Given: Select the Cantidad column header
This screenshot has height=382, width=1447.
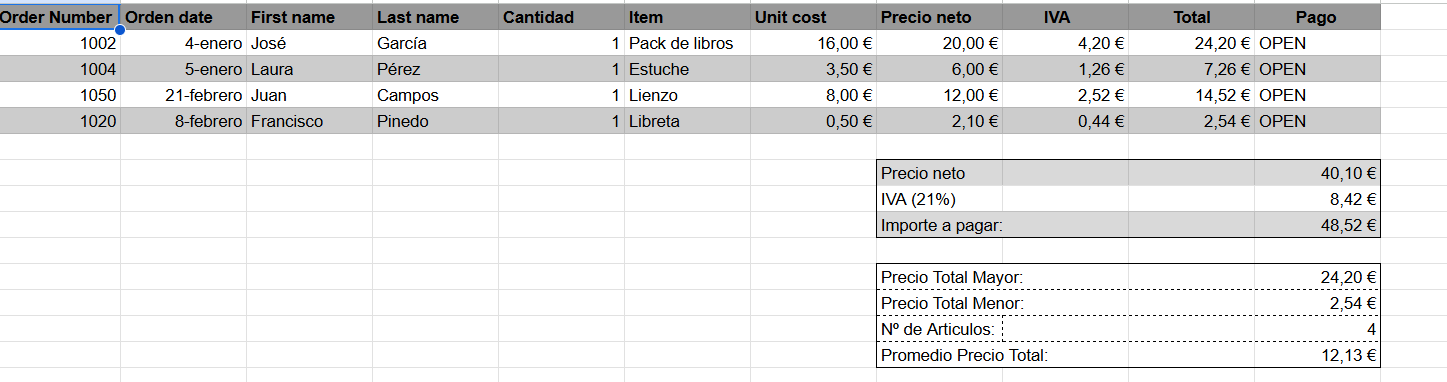Looking at the screenshot, I should pyautogui.click(x=562, y=17).
